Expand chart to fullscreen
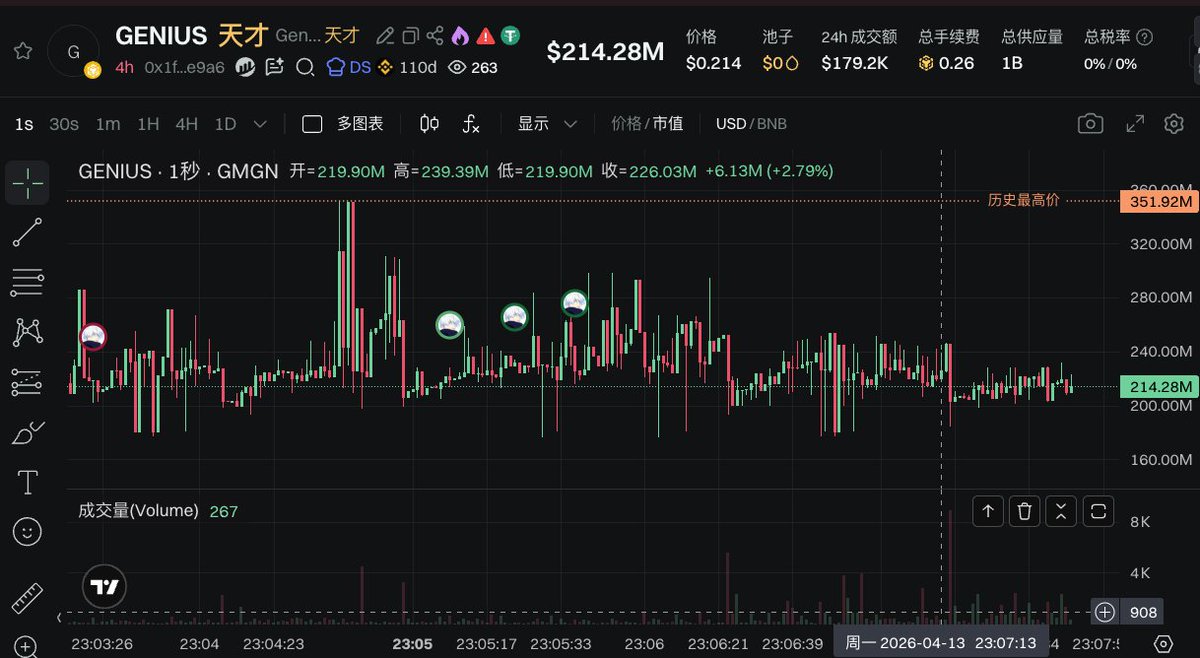Screen dimensions: 1200x658 [1135, 124]
